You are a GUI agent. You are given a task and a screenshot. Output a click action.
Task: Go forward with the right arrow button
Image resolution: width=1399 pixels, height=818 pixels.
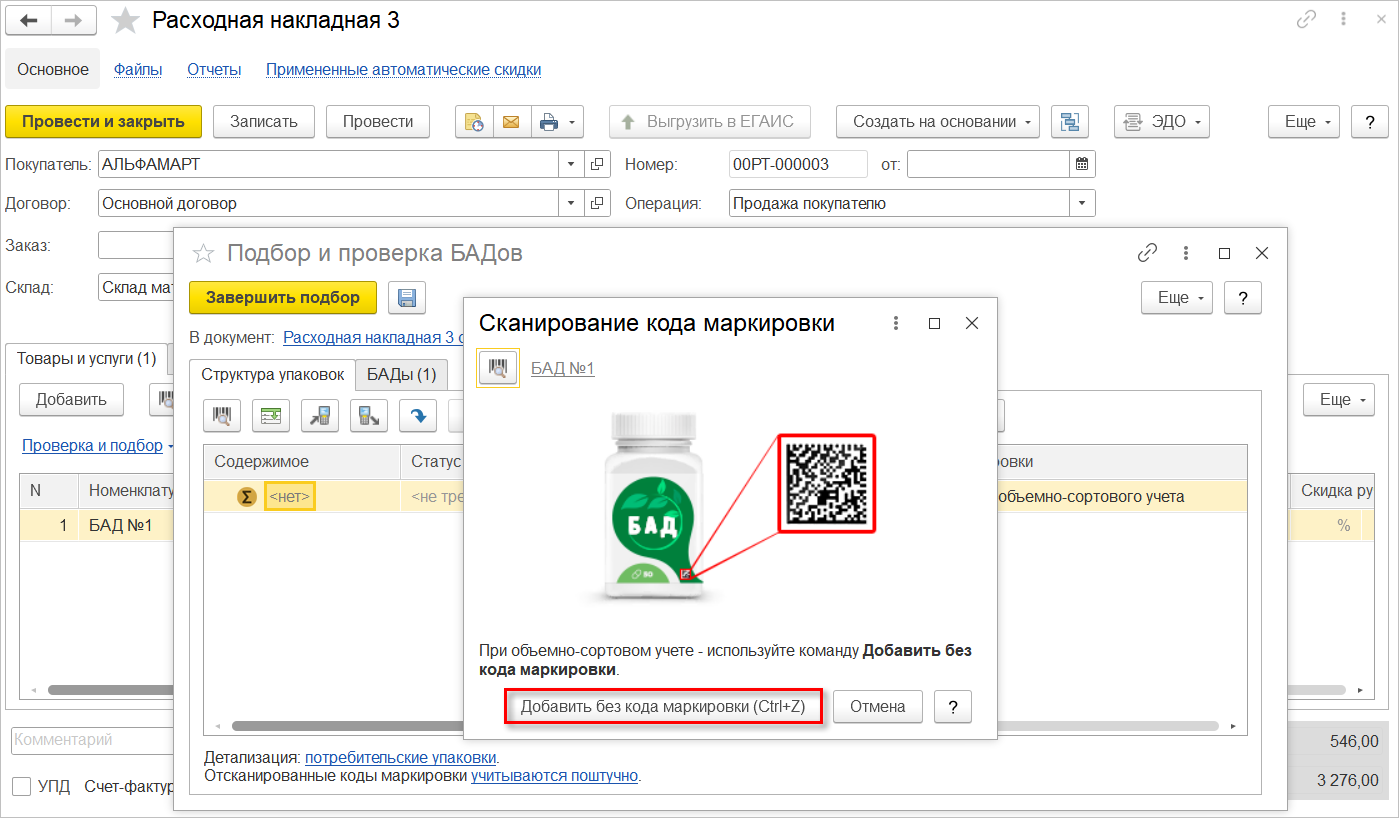(x=74, y=20)
